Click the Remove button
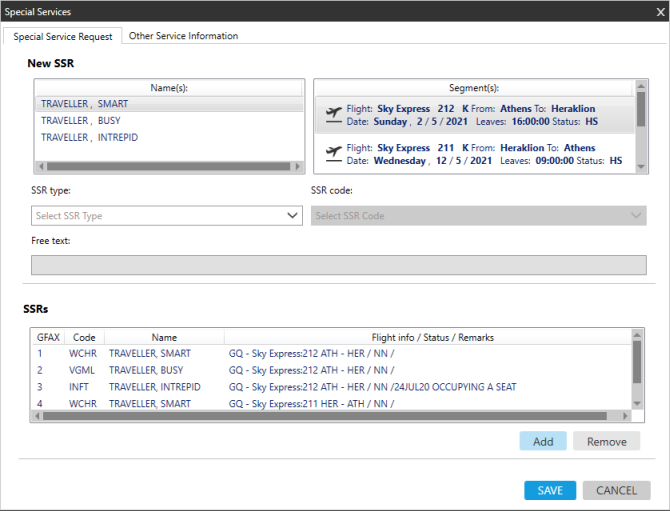 pos(606,441)
